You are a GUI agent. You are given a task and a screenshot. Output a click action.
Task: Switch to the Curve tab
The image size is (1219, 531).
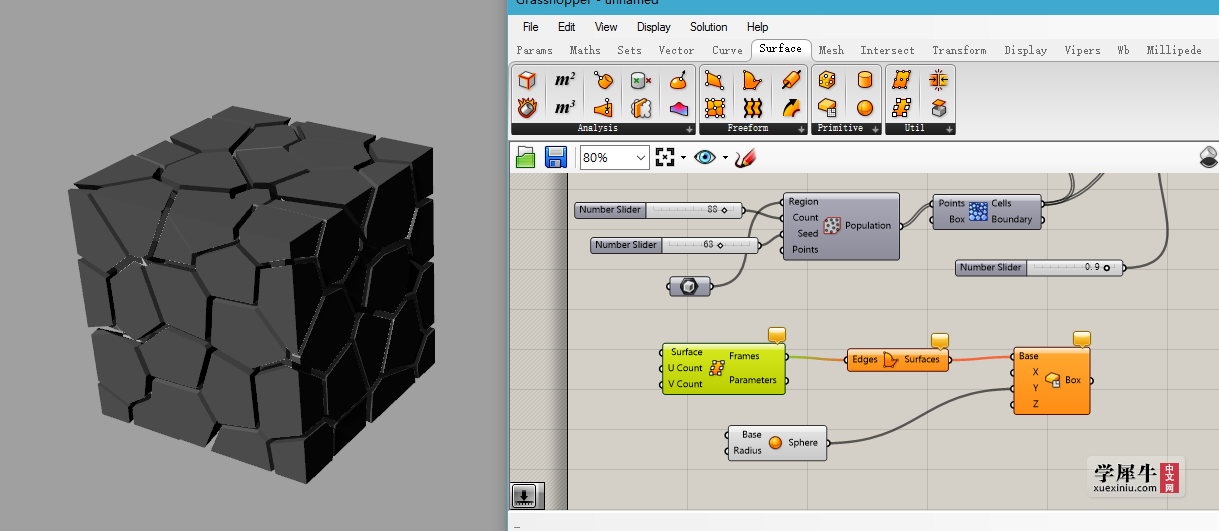pos(727,50)
